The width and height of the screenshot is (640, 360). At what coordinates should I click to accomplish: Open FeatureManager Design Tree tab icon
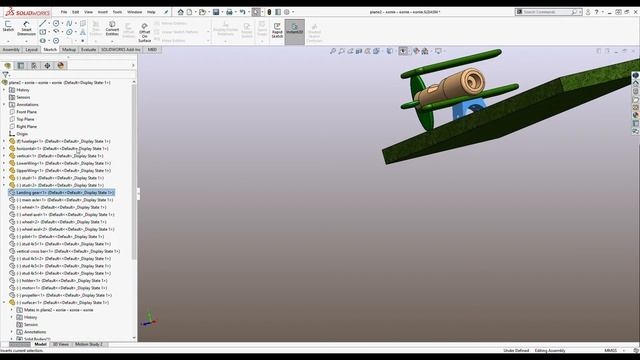[7, 66]
